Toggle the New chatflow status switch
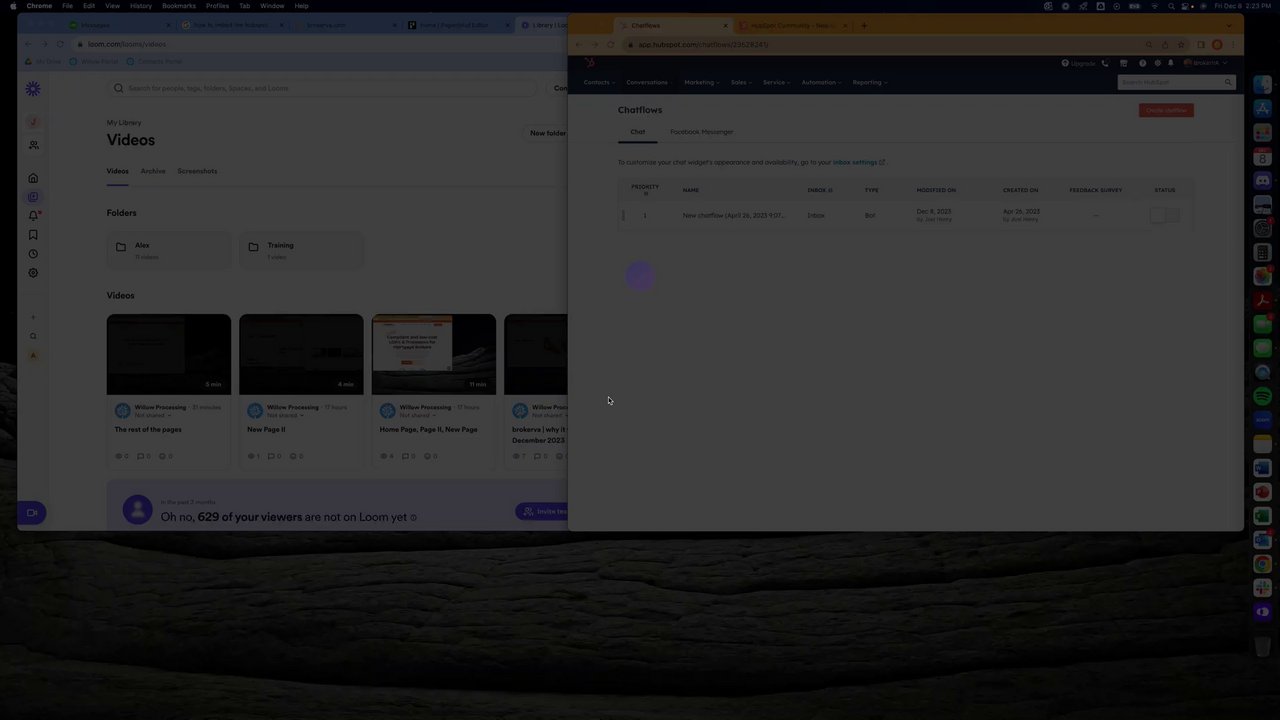The width and height of the screenshot is (1280, 720). click(x=1165, y=215)
